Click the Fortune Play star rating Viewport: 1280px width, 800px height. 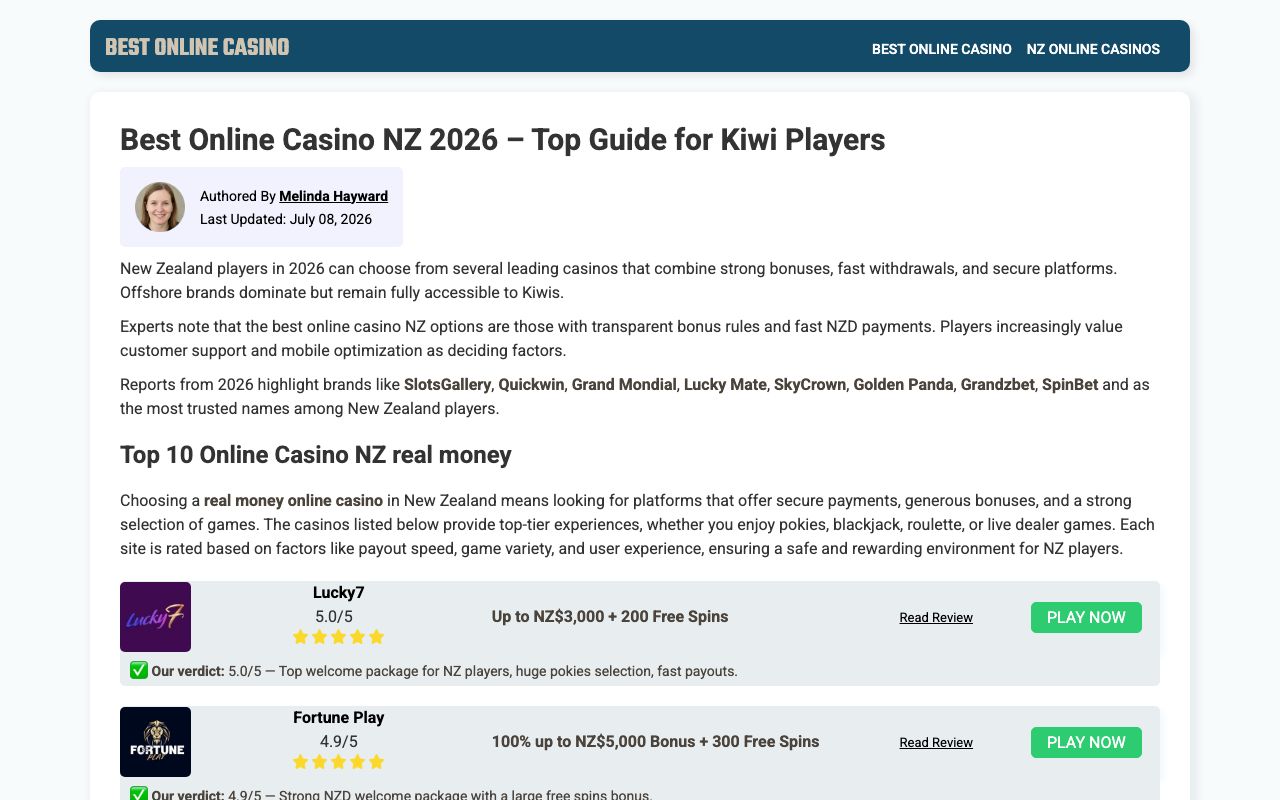point(338,762)
